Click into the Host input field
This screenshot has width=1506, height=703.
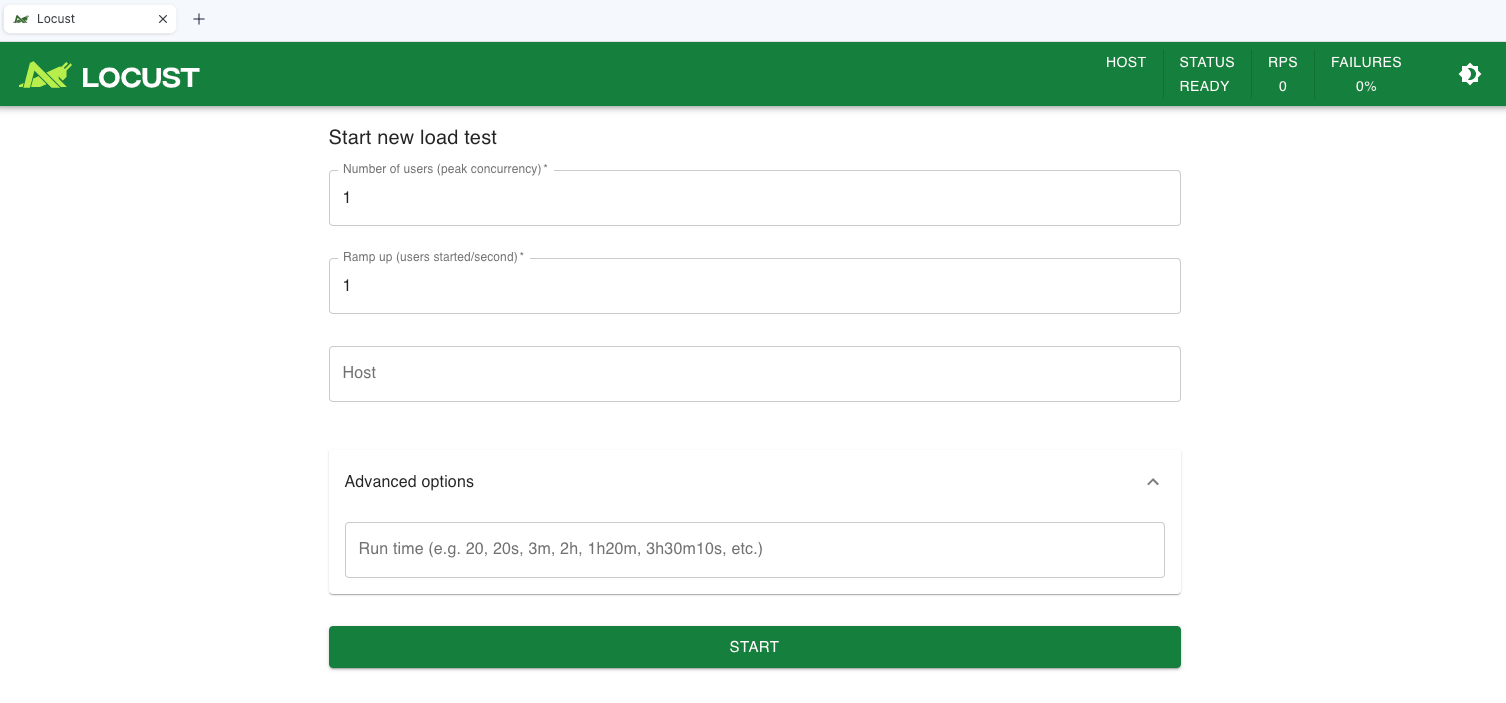click(754, 374)
